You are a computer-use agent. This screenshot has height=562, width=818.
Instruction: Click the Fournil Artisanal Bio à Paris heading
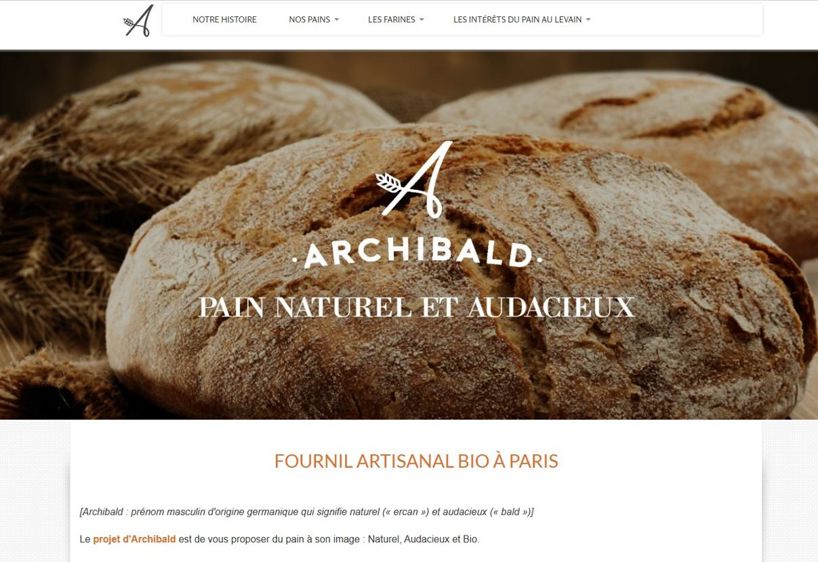pos(416,461)
